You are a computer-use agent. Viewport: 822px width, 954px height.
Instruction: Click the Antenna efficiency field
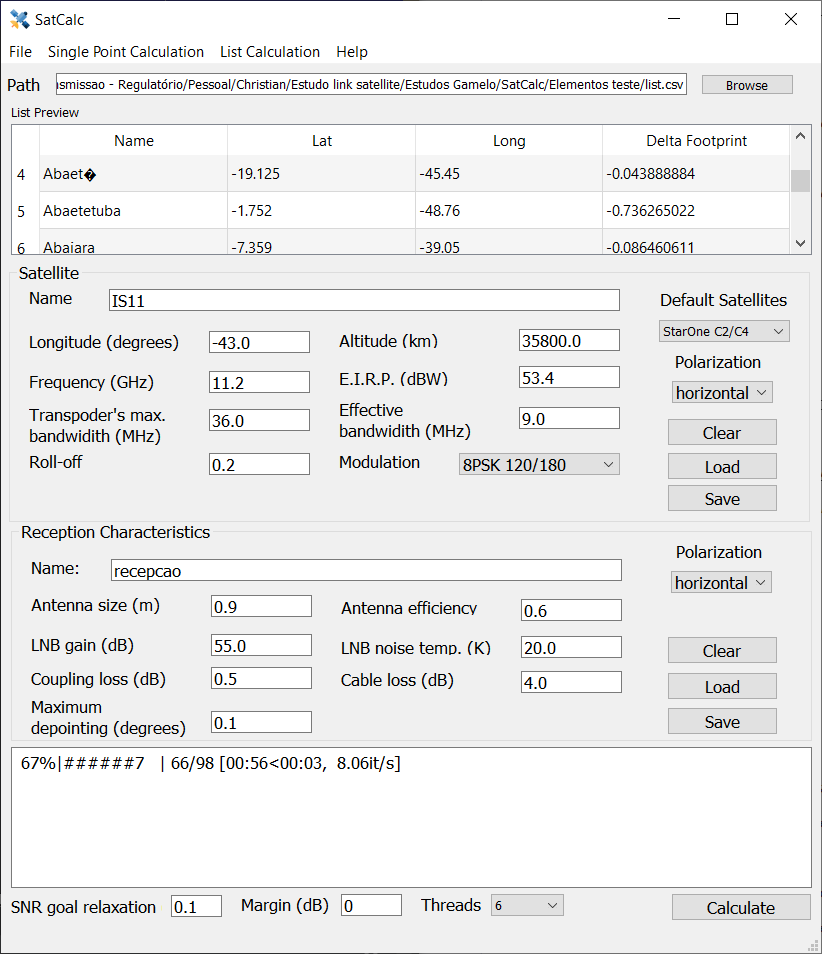(571, 610)
